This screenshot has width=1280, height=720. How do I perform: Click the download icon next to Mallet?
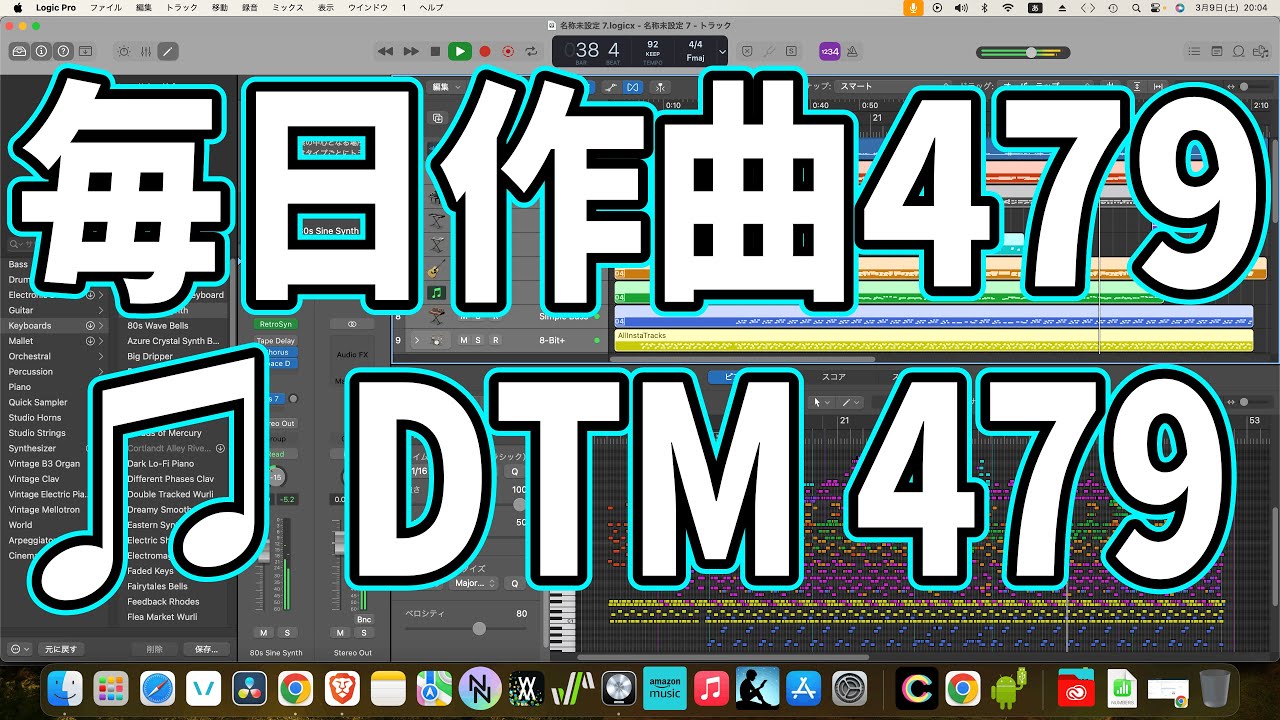click(x=90, y=341)
